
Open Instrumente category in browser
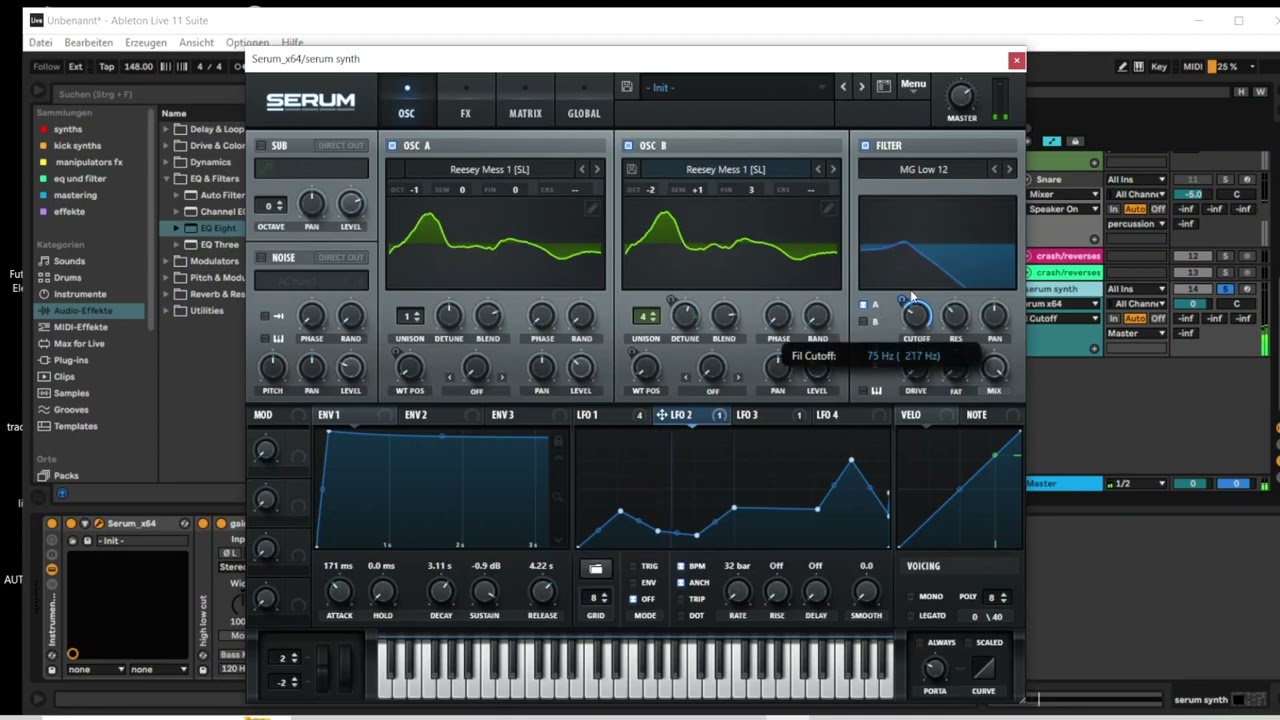tap(80, 294)
